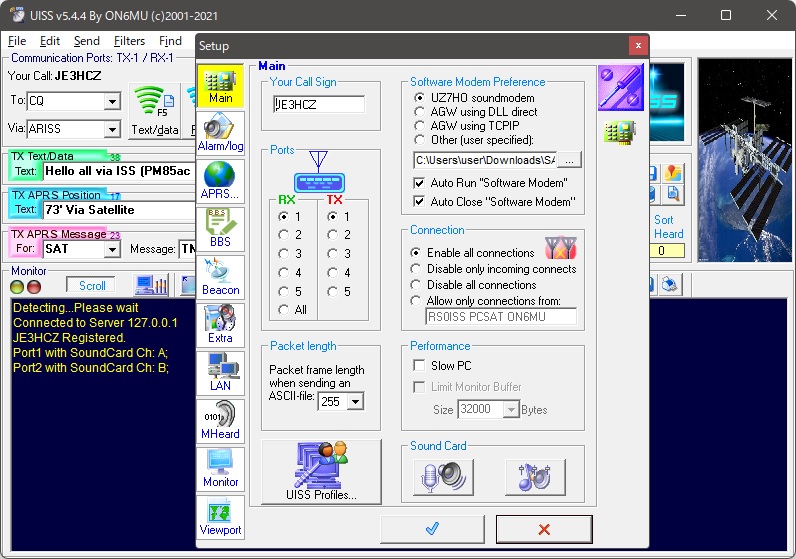Open the BBS settings icon

click(220, 228)
